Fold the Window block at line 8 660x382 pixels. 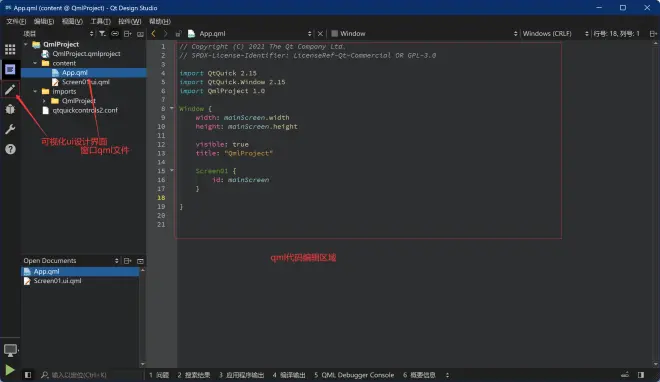point(172,108)
